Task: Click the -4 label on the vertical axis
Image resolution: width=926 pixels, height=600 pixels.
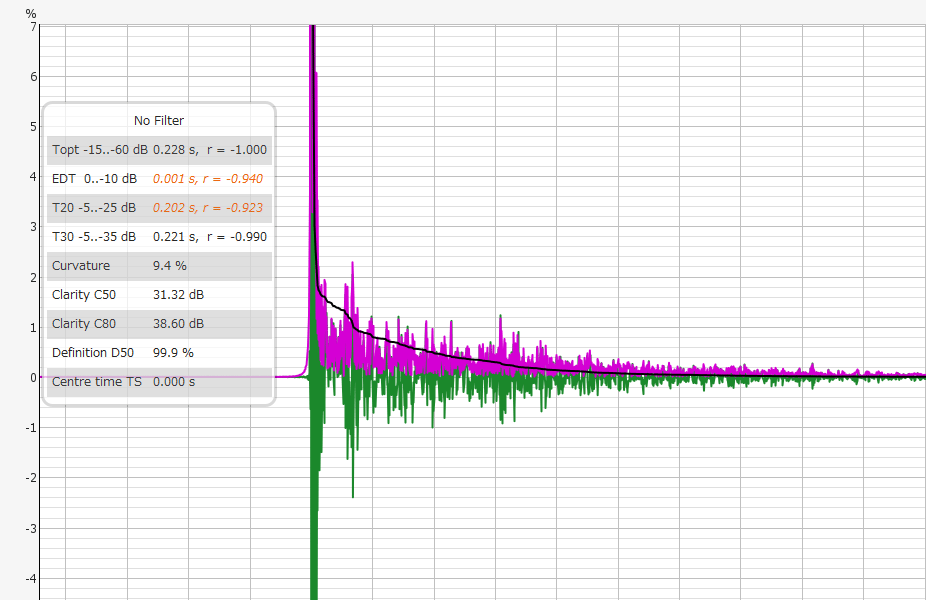Action: 30,578
